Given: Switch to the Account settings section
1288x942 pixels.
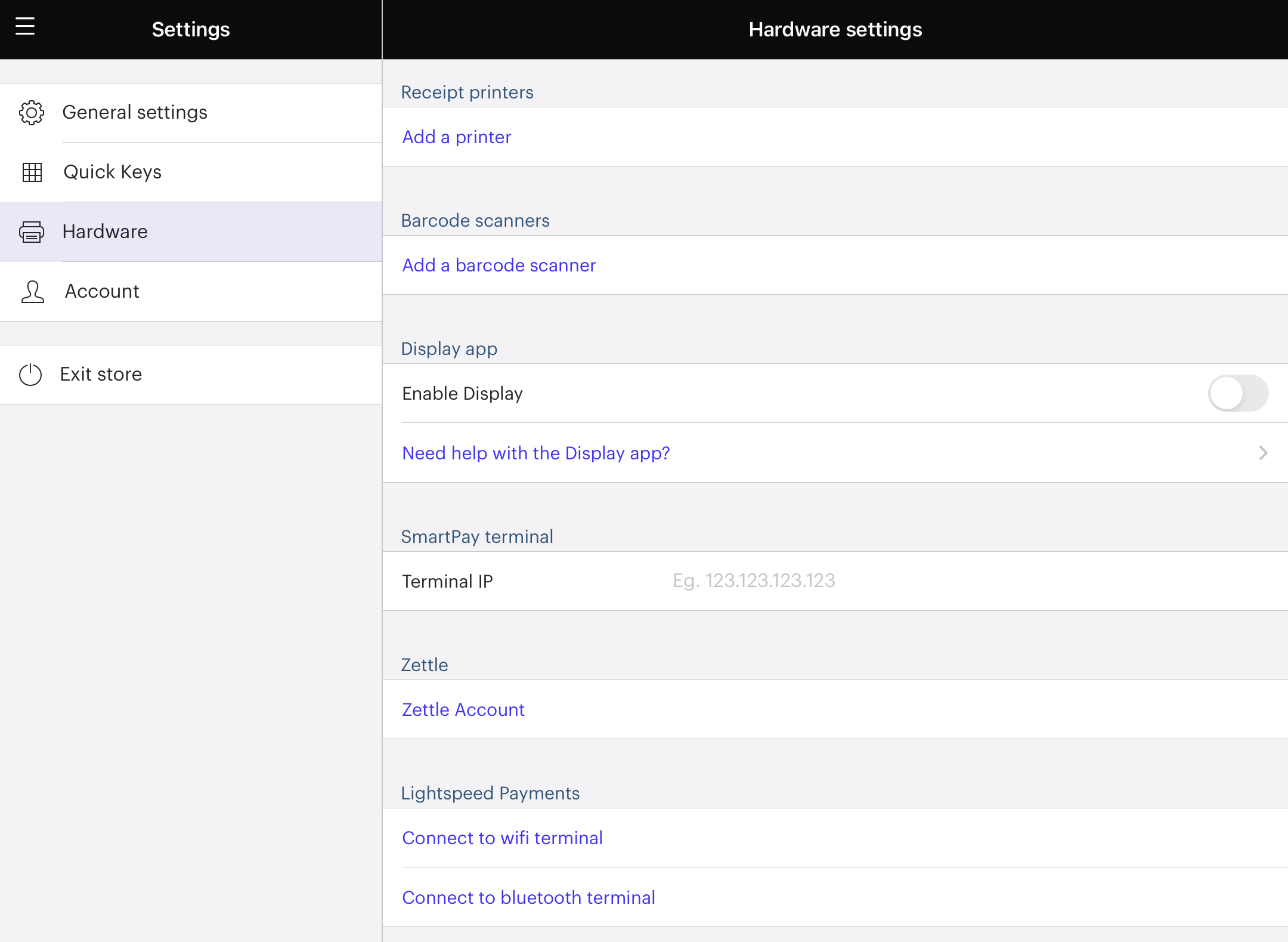Looking at the screenshot, I should [x=102, y=292].
